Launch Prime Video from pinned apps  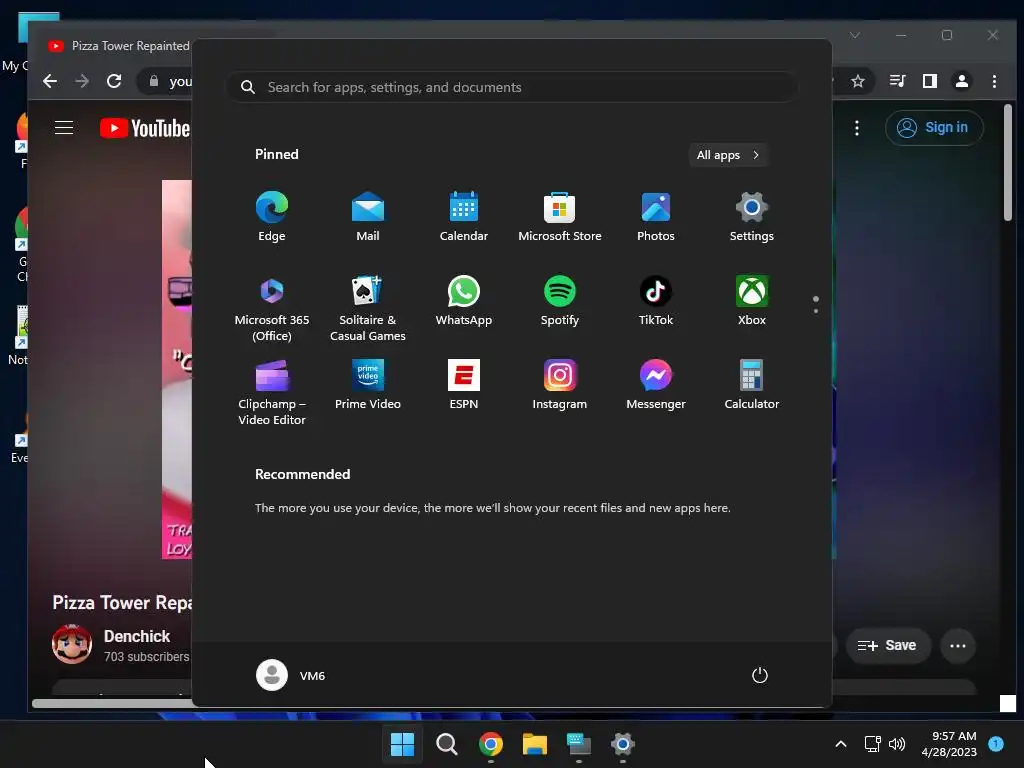coord(368,385)
